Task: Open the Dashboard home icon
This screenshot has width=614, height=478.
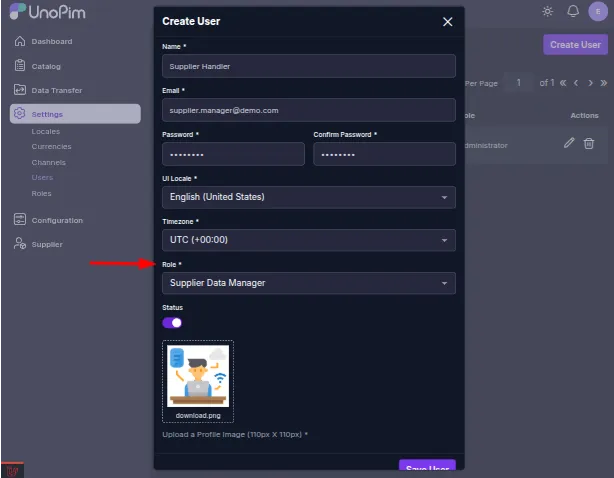Action: (x=20, y=41)
